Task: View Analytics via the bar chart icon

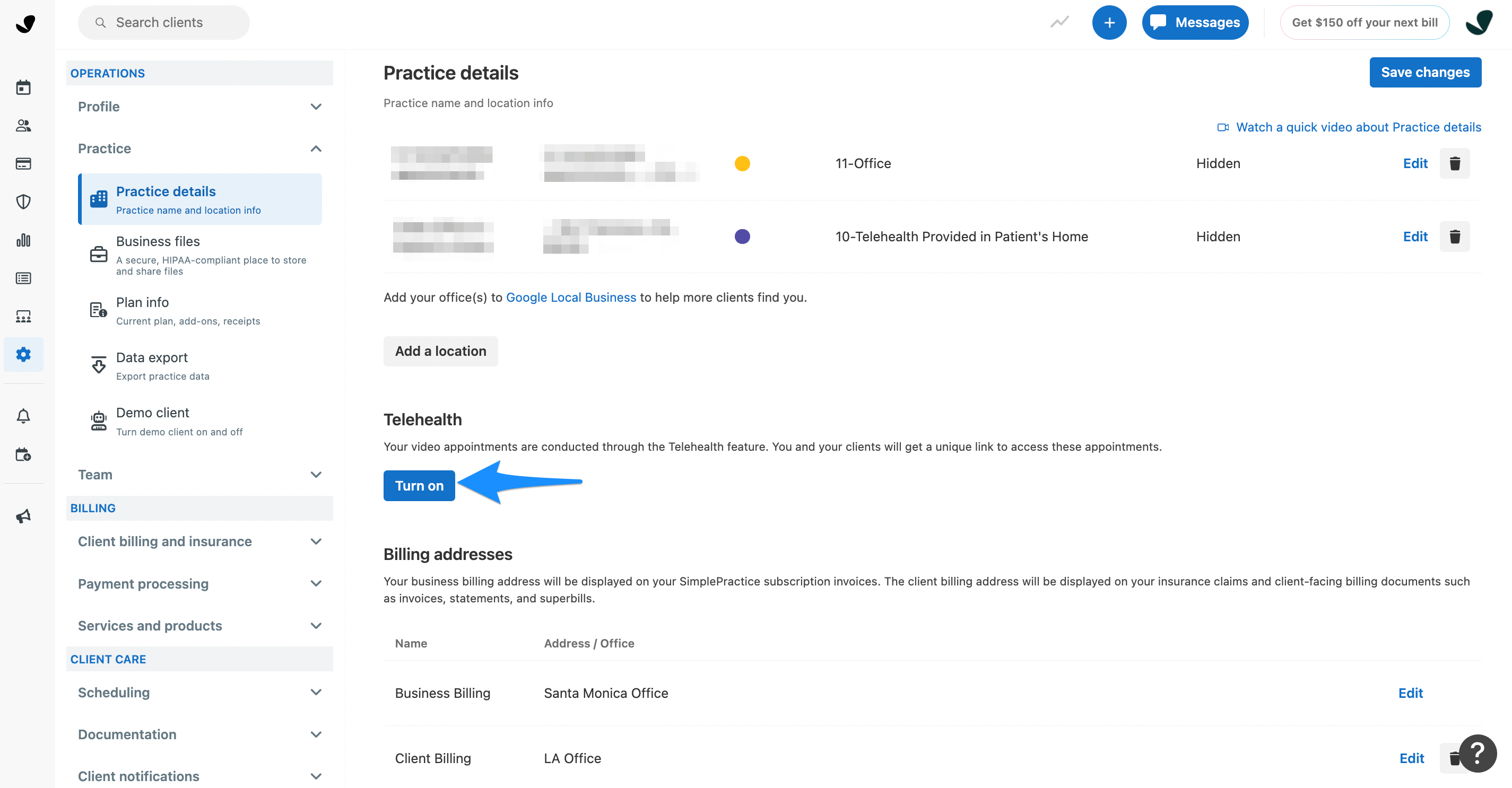Action: tap(23, 240)
